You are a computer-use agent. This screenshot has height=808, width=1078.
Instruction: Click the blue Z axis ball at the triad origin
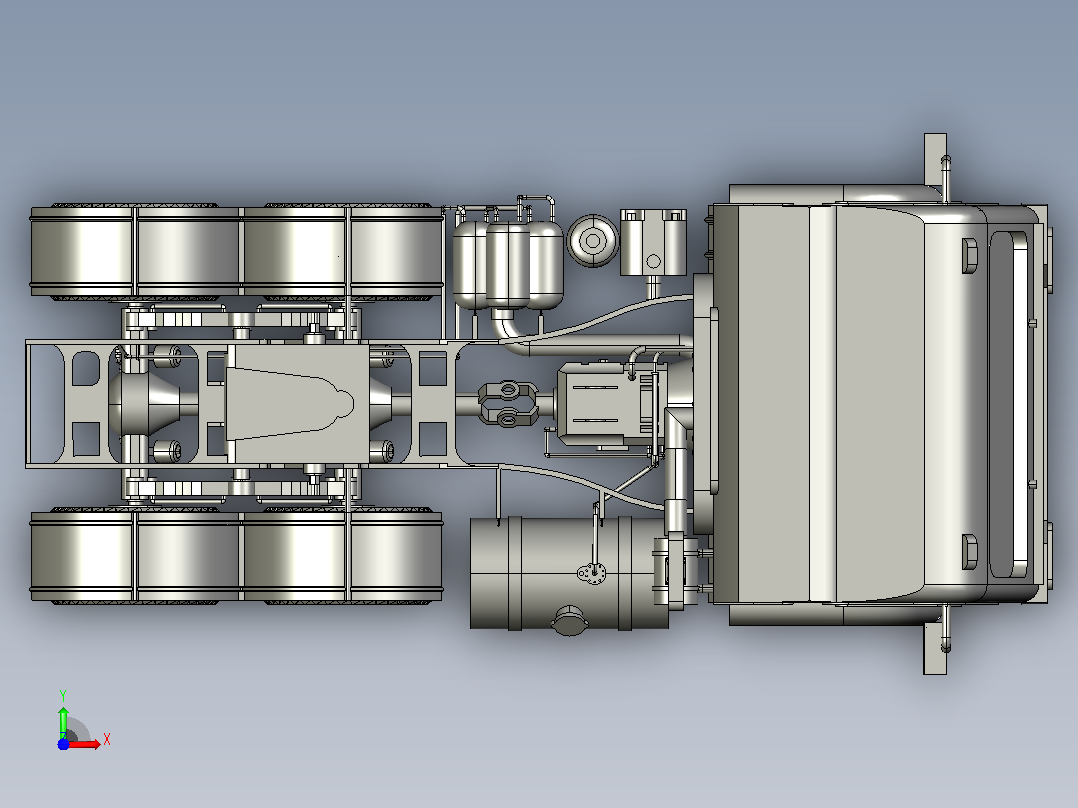63,744
